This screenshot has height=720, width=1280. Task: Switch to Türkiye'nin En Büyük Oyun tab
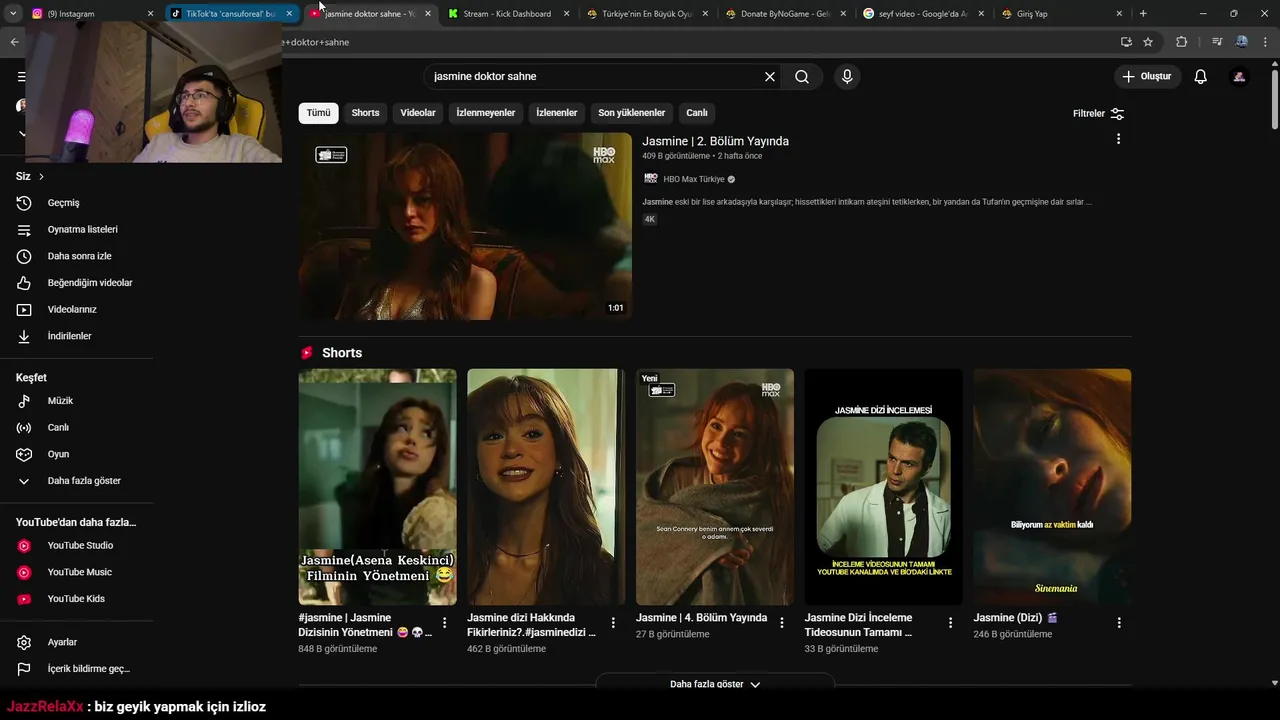pos(646,14)
